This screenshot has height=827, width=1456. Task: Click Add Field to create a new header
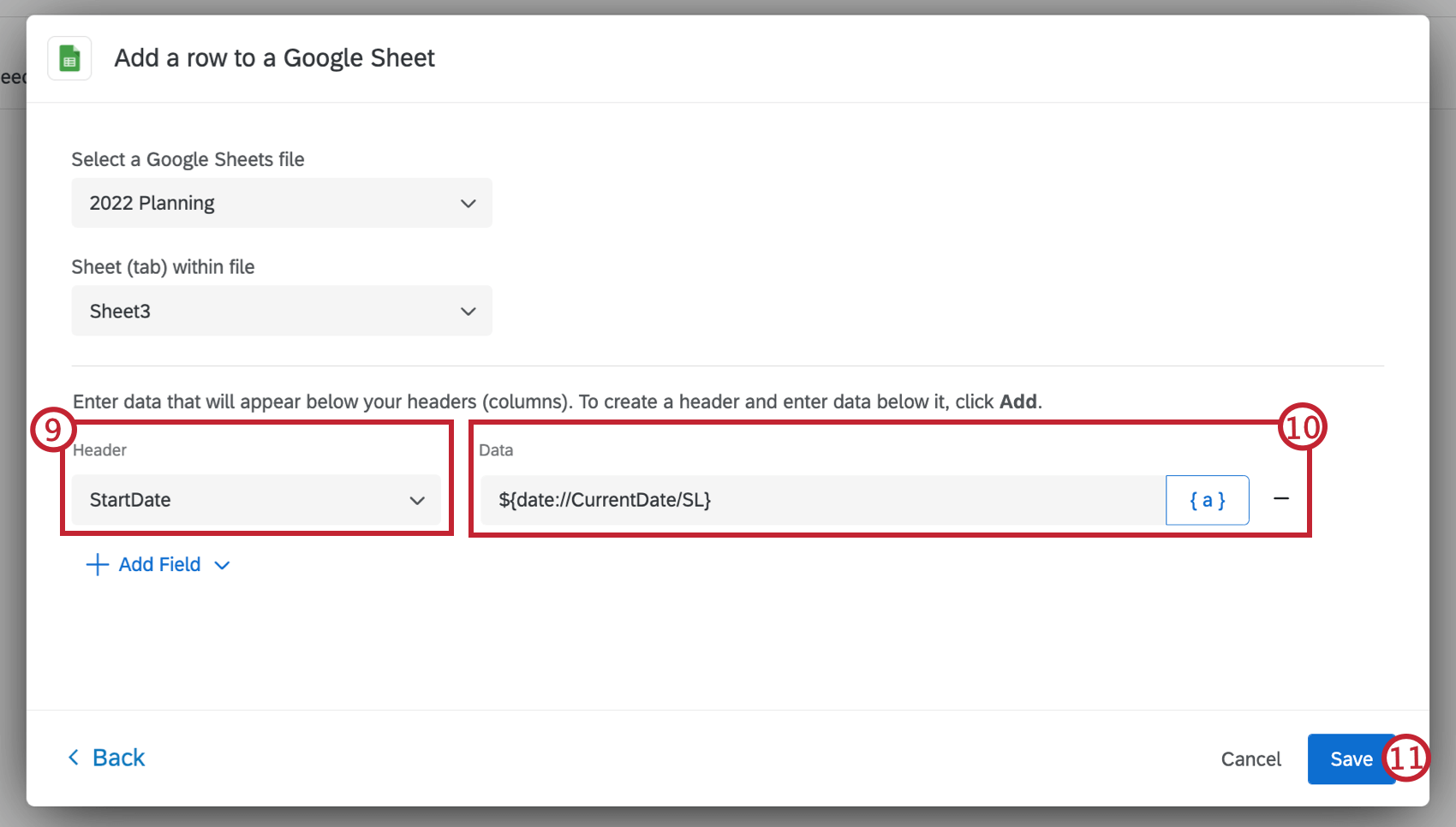coord(159,564)
